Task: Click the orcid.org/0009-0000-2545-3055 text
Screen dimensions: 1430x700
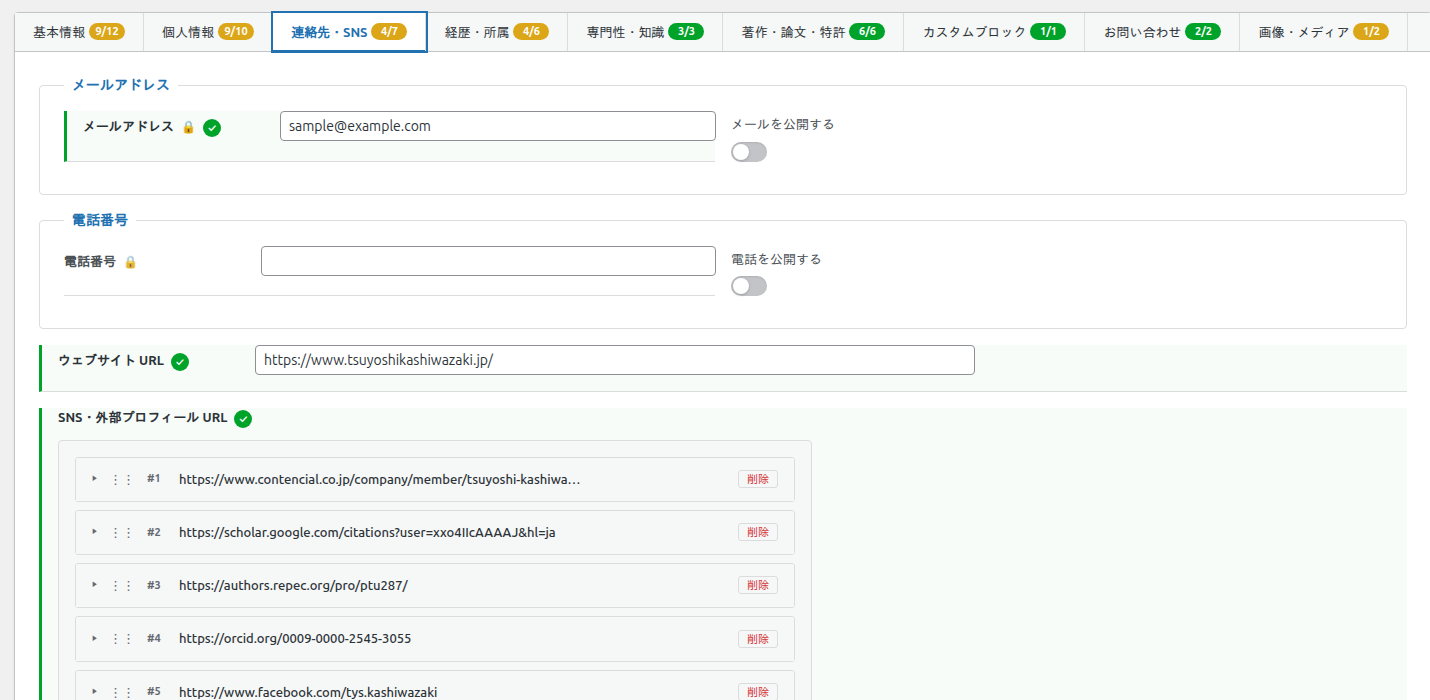Action: click(x=295, y=638)
